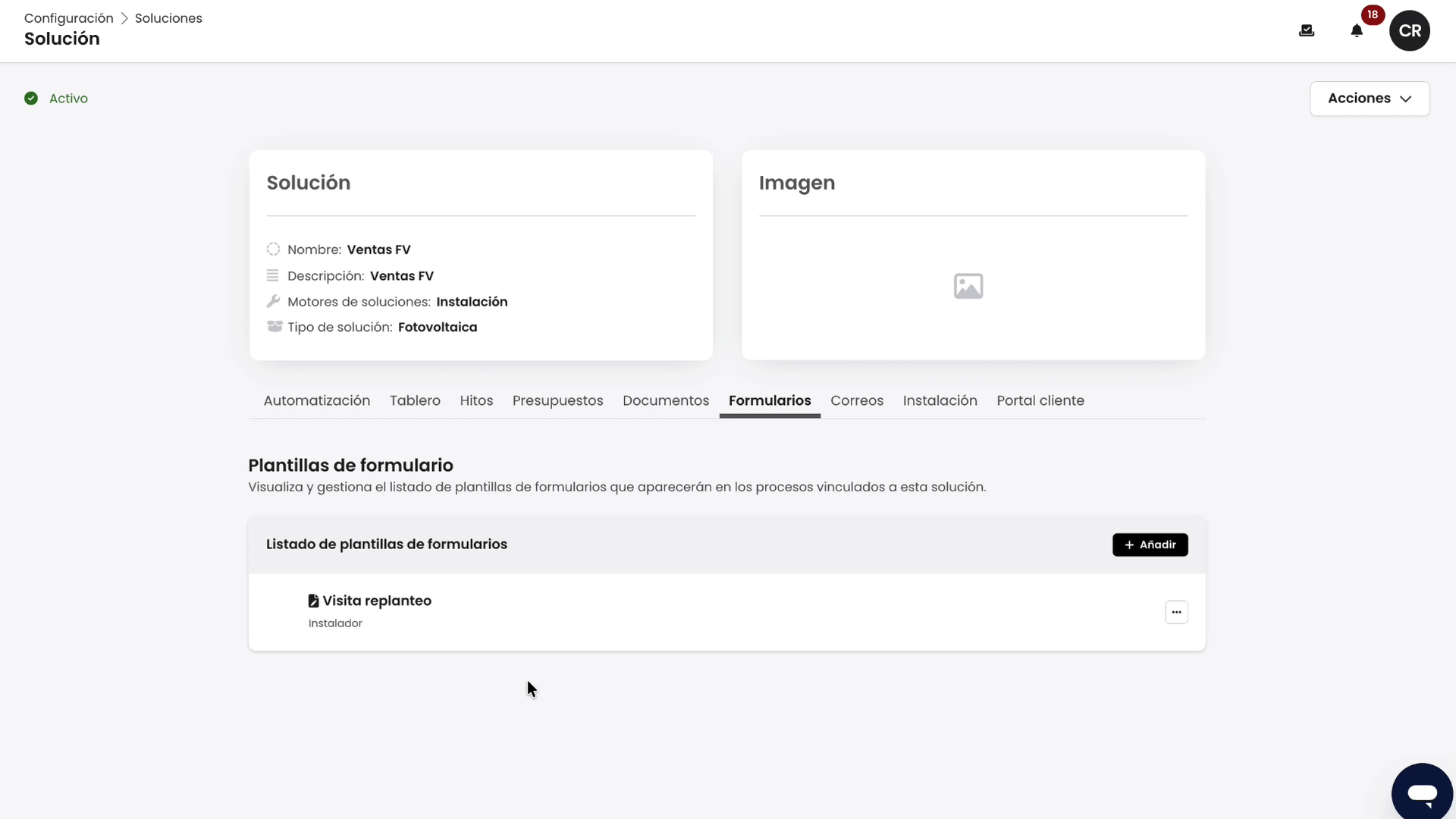Click the image placeholder icon

tap(968, 286)
